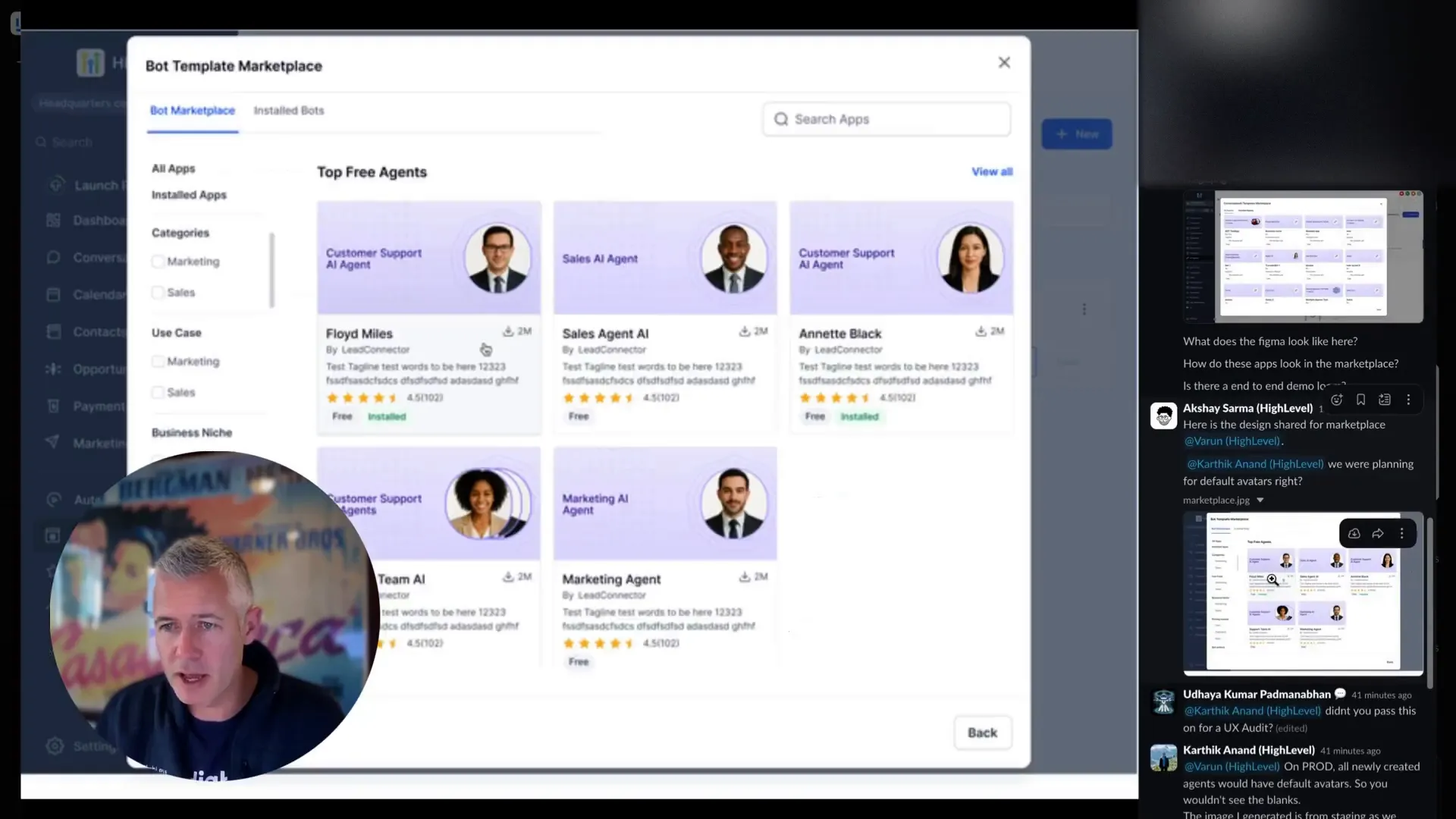This screenshot has height=819, width=1456.
Task: Open Udhaya Kumar Padmanabhan's Slack profile name
Action: point(1257,695)
